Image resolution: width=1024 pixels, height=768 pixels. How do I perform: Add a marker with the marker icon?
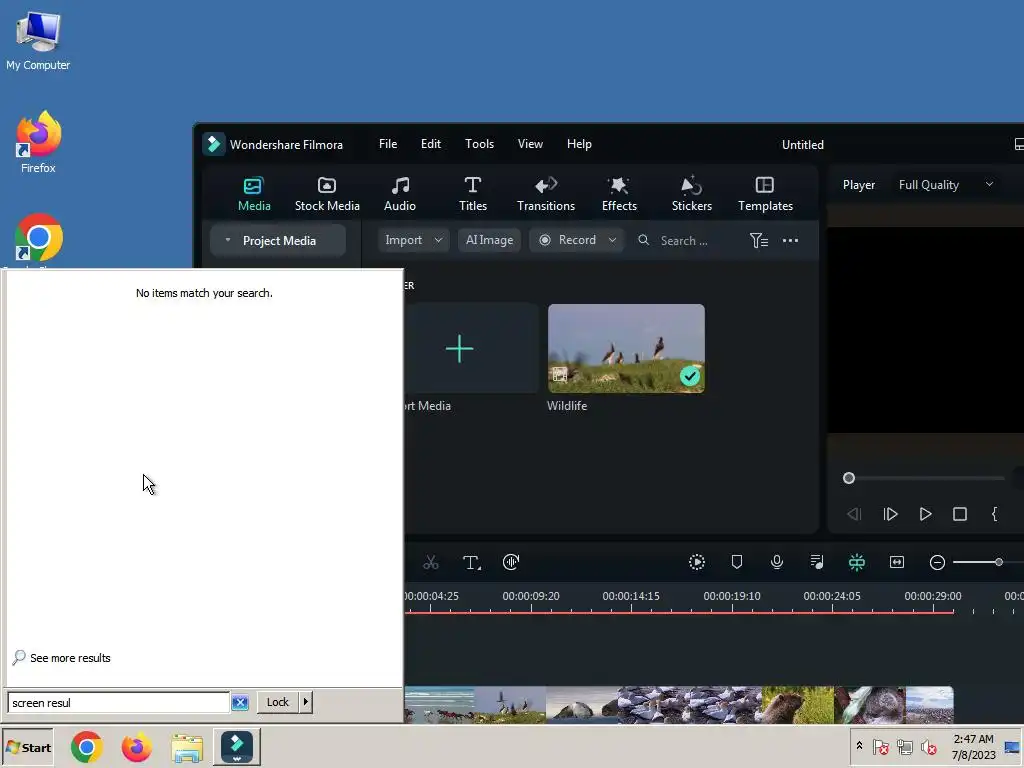point(737,562)
